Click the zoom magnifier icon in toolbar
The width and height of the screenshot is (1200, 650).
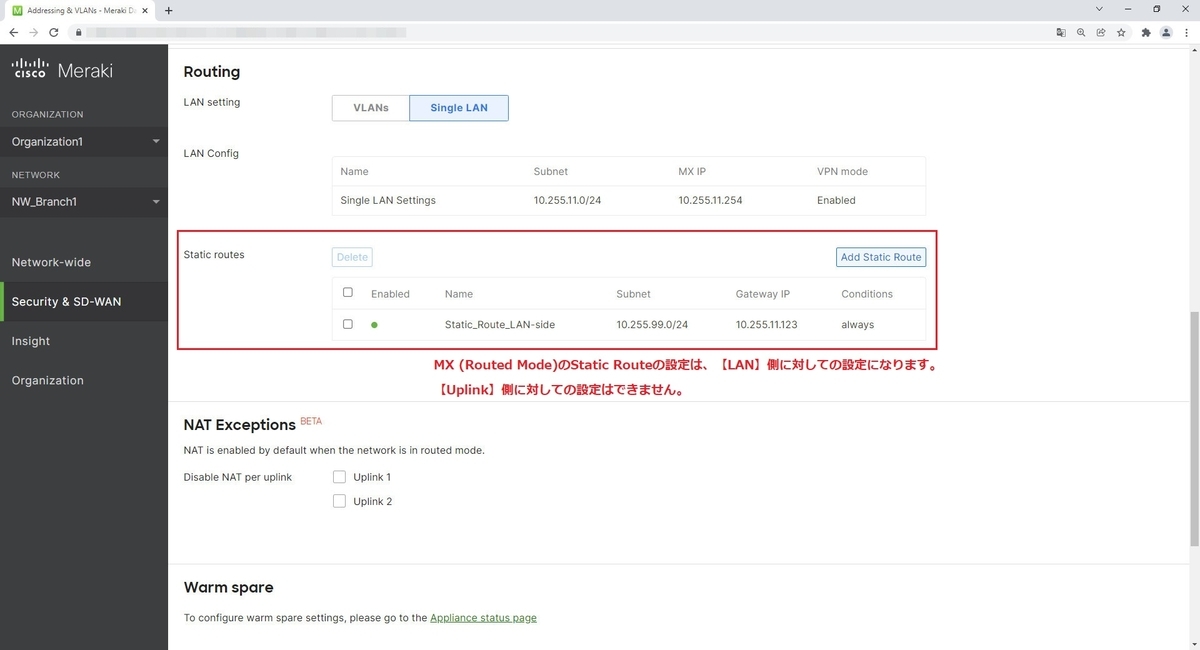click(x=1081, y=32)
